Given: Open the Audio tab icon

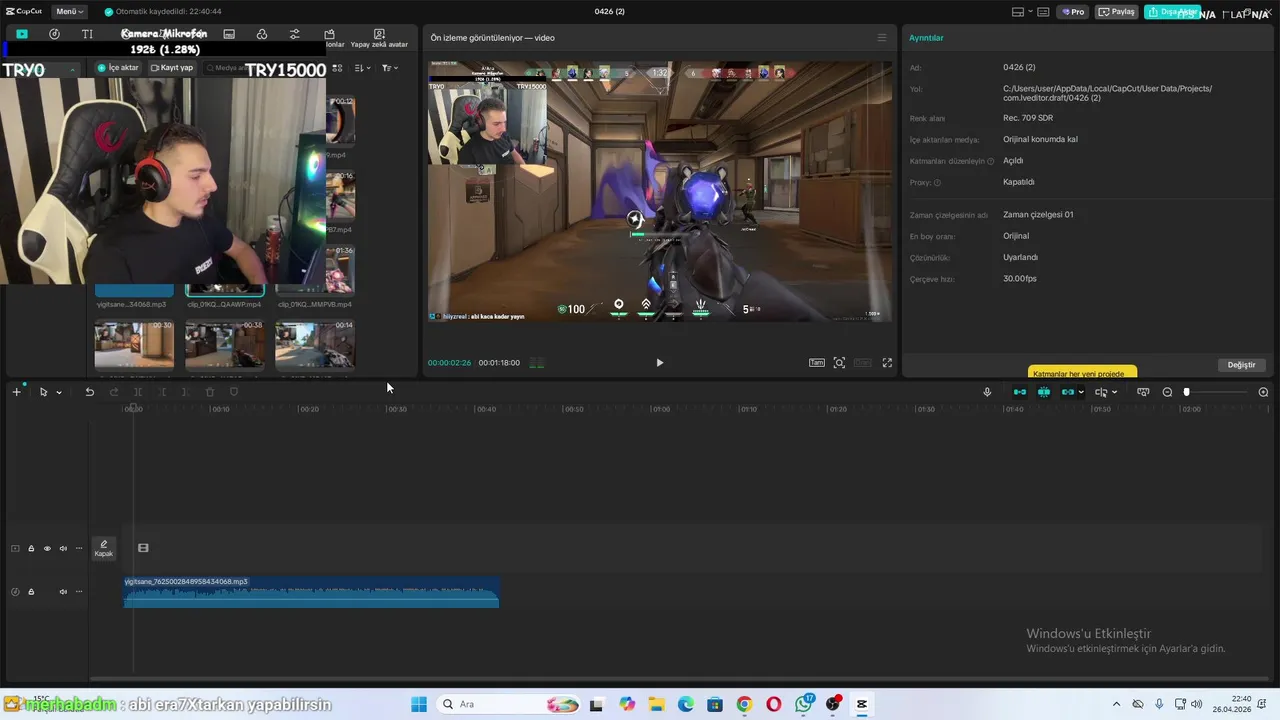Looking at the screenshot, I should (54, 34).
